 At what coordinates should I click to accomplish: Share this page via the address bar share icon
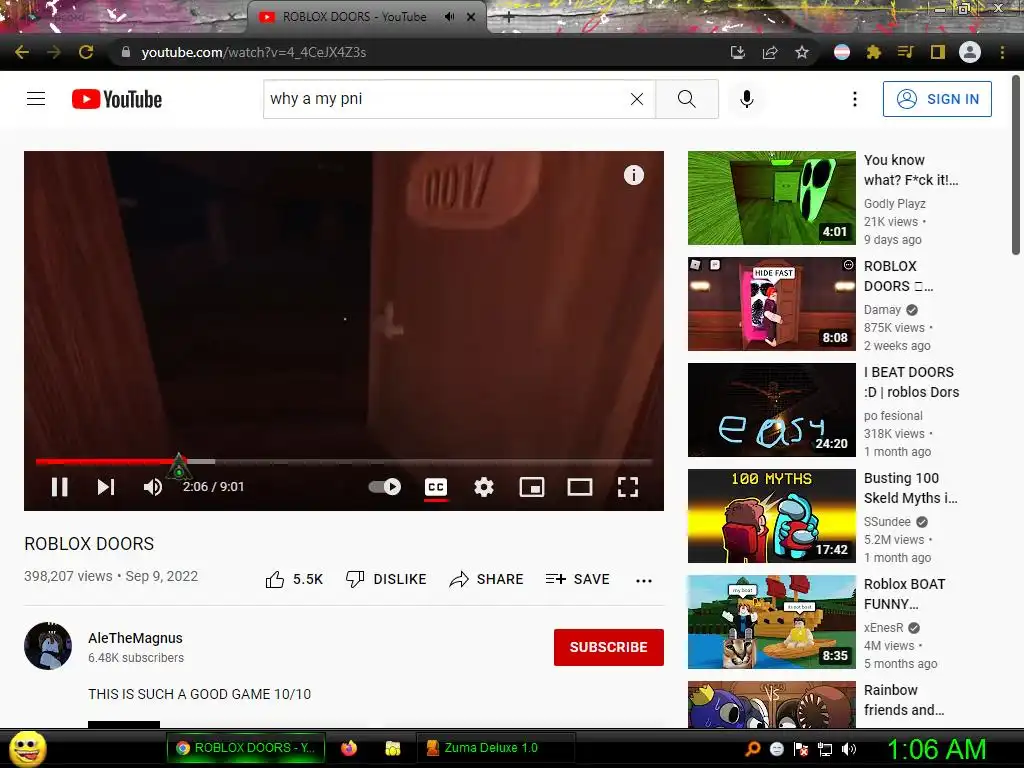[x=770, y=52]
